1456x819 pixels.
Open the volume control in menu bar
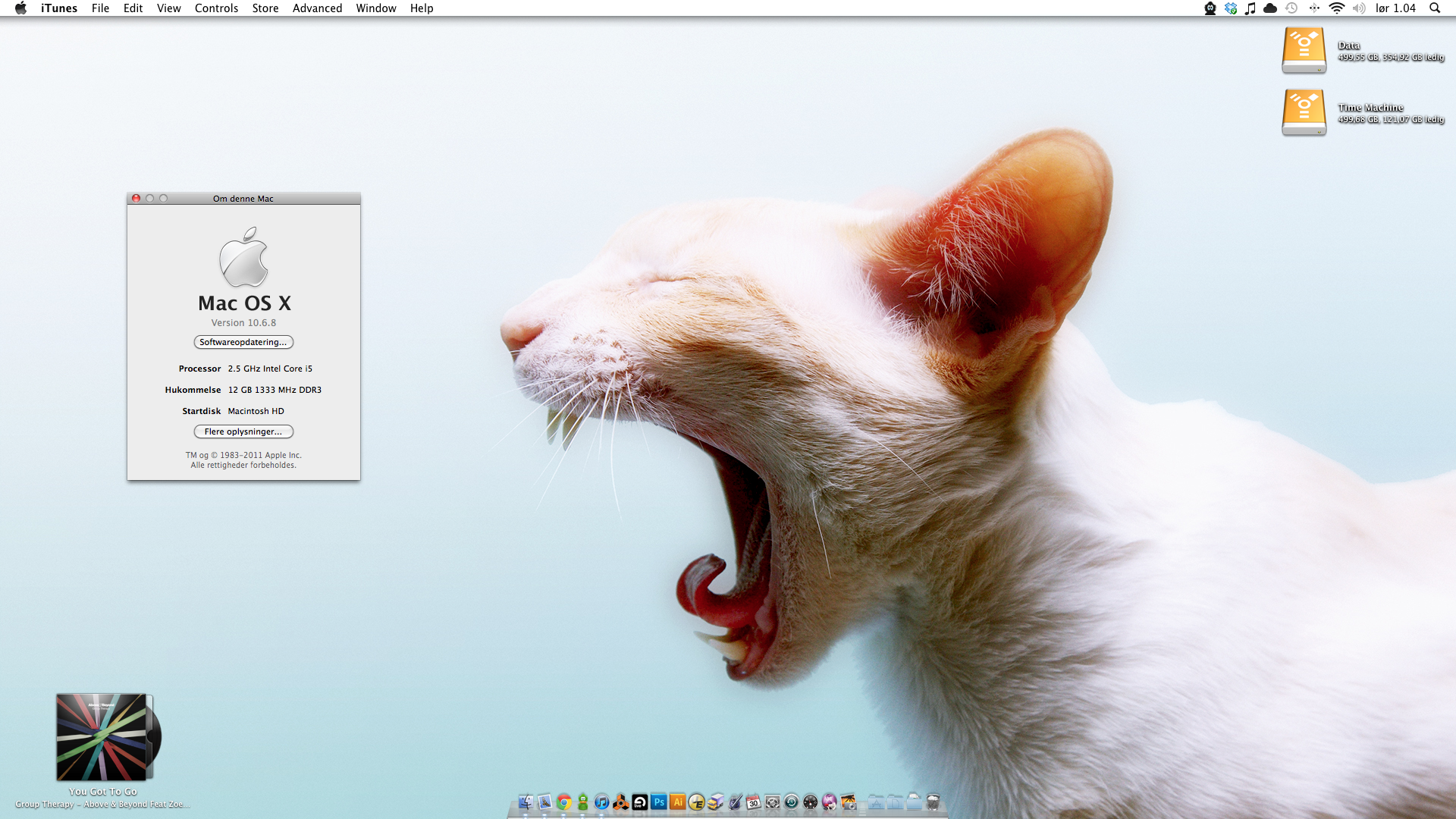pyautogui.click(x=1358, y=8)
